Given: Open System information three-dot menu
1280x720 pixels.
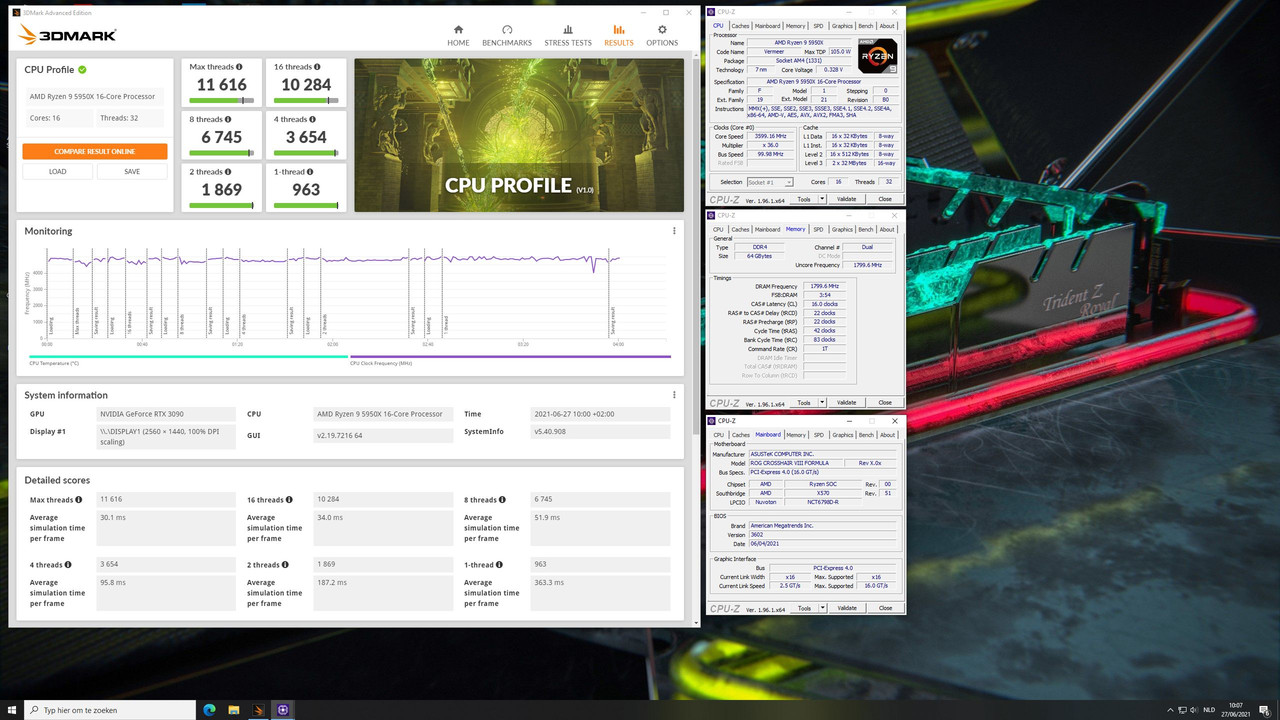Looking at the screenshot, I should coord(674,395).
